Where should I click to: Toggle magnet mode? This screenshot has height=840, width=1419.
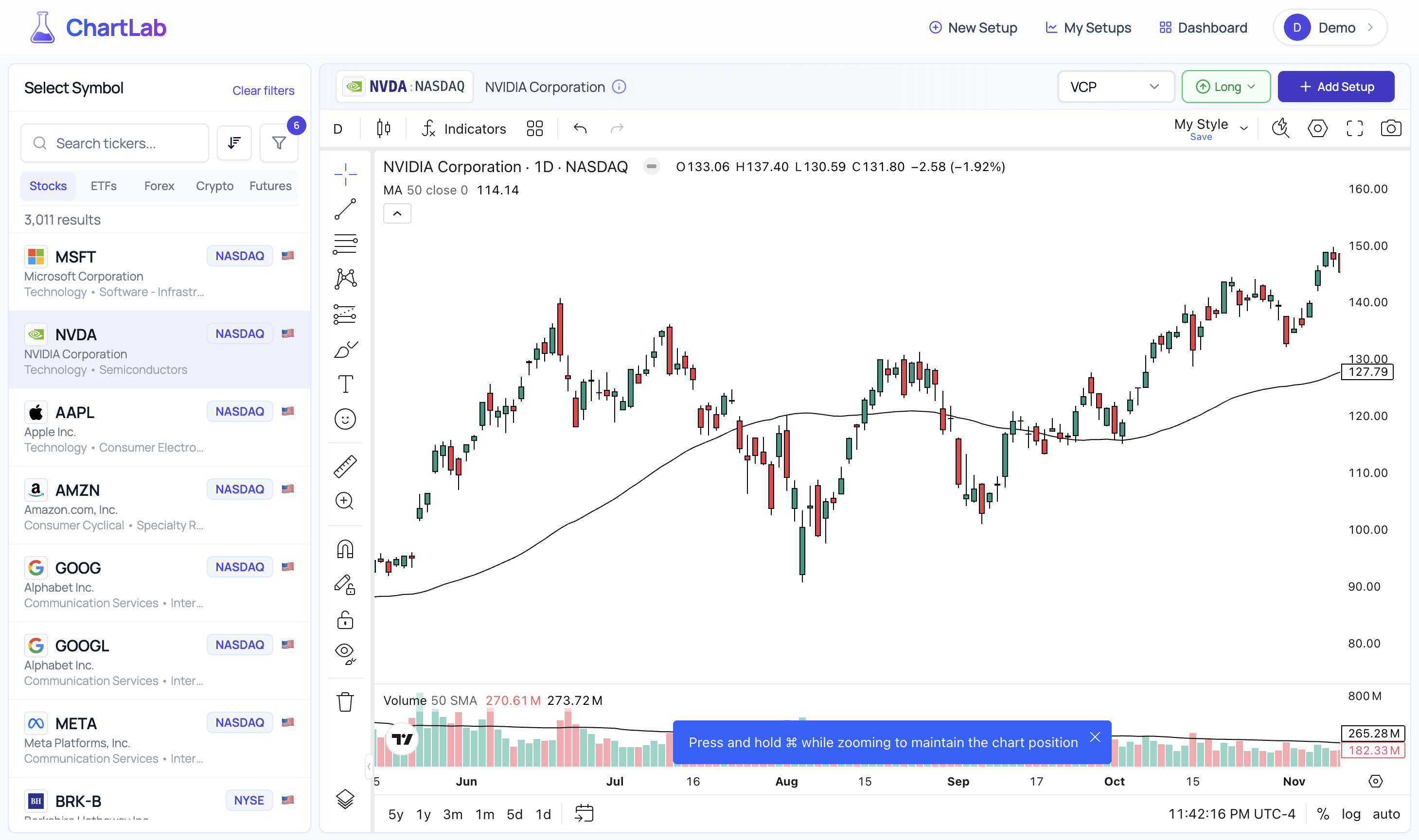click(345, 549)
